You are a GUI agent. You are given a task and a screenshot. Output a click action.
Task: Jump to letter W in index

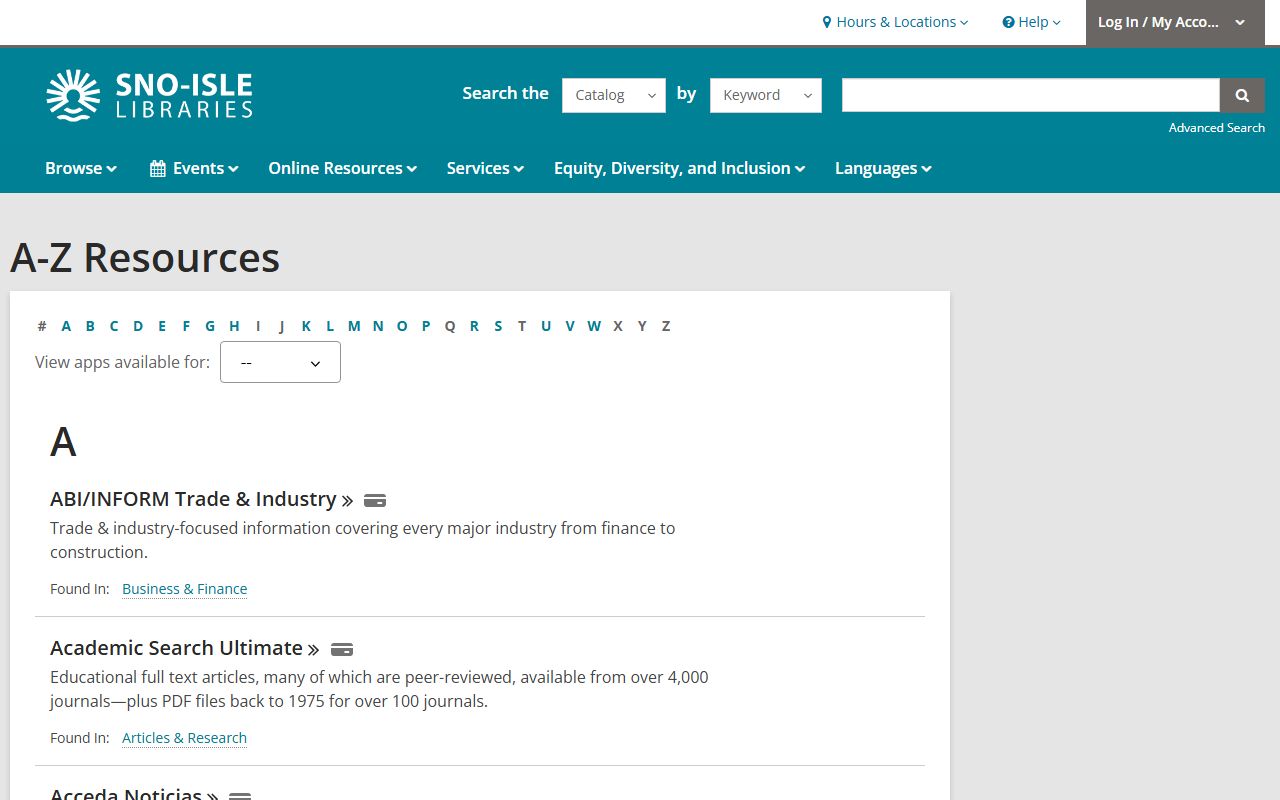(594, 326)
